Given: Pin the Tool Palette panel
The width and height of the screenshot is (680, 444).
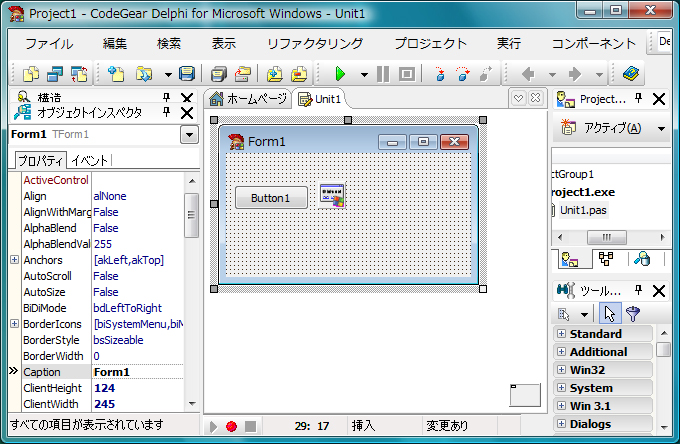Looking at the screenshot, I should tap(638, 290).
